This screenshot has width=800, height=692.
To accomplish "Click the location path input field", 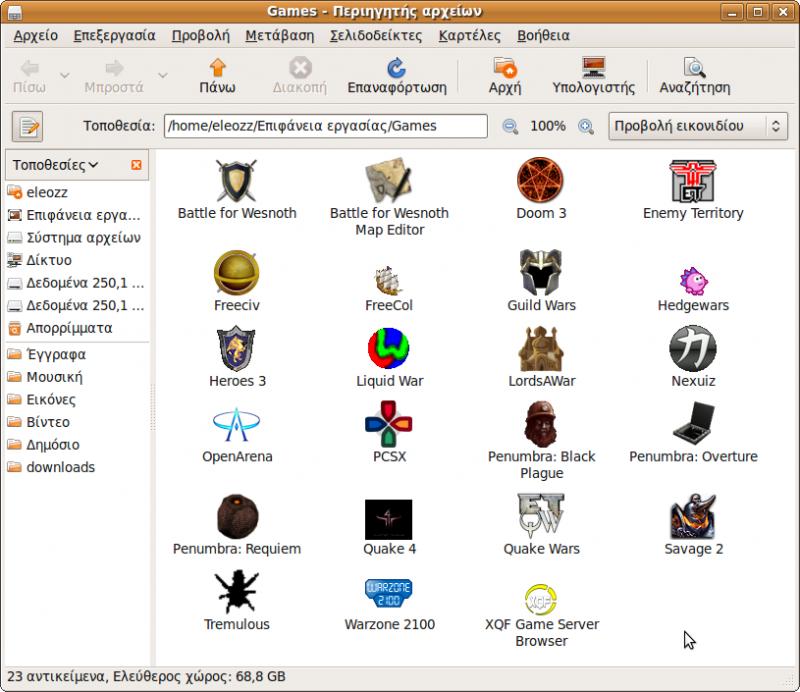I will [x=326, y=126].
